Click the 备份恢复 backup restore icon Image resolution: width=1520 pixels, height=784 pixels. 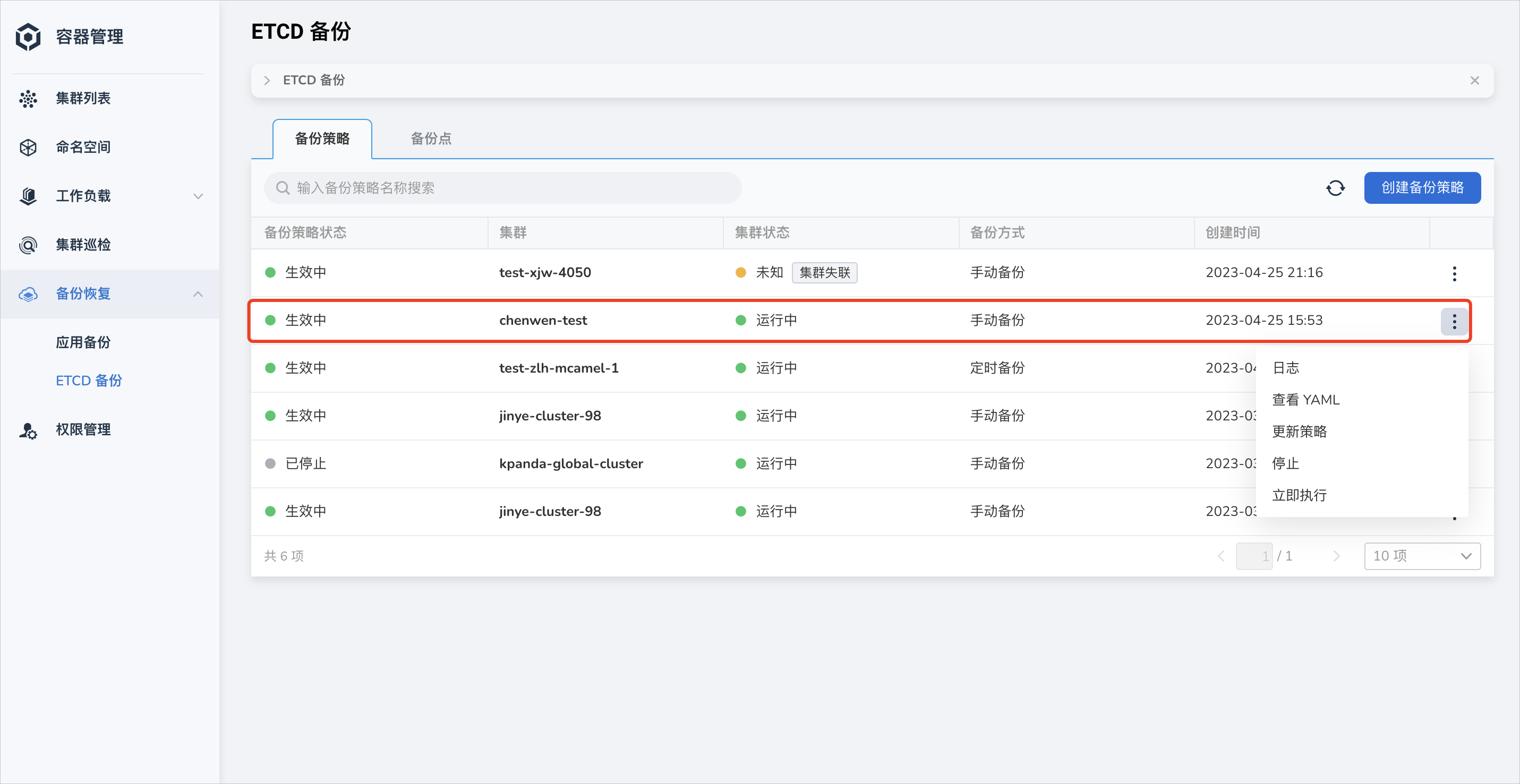coord(28,294)
